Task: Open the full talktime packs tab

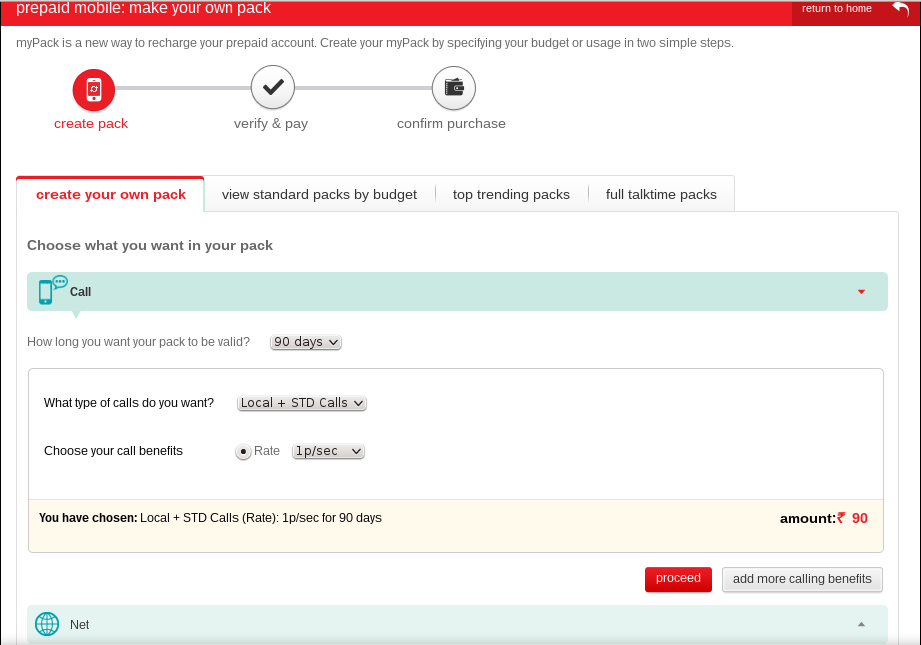Action: click(x=661, y=195)
